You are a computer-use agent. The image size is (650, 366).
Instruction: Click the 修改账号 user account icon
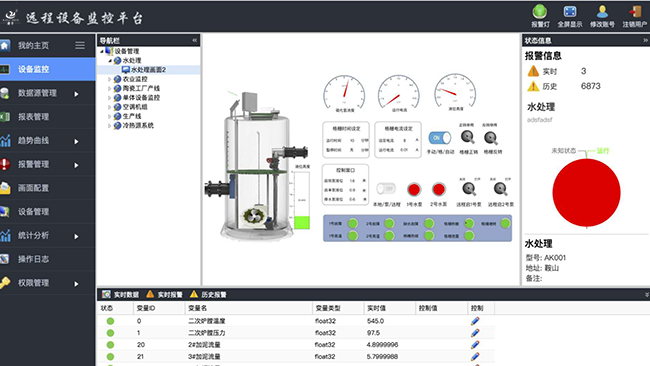pos(602,12)
